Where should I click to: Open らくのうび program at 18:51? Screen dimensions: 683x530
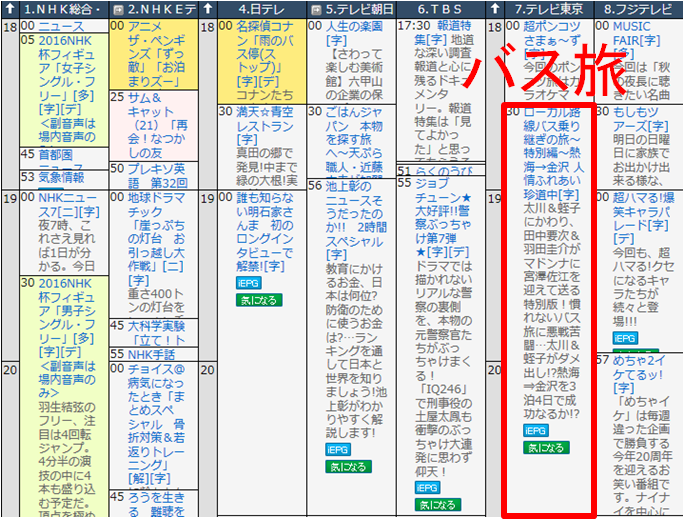point(443,171)
